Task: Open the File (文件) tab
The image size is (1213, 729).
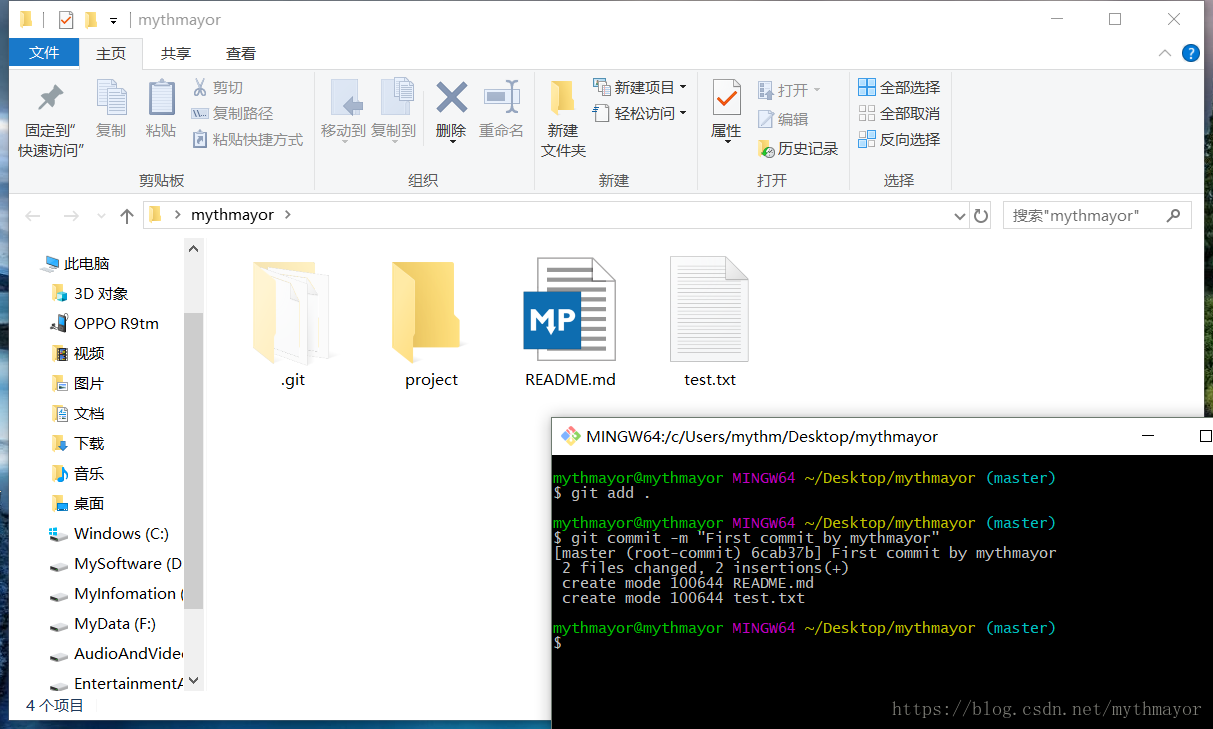Action: [44, 53]
